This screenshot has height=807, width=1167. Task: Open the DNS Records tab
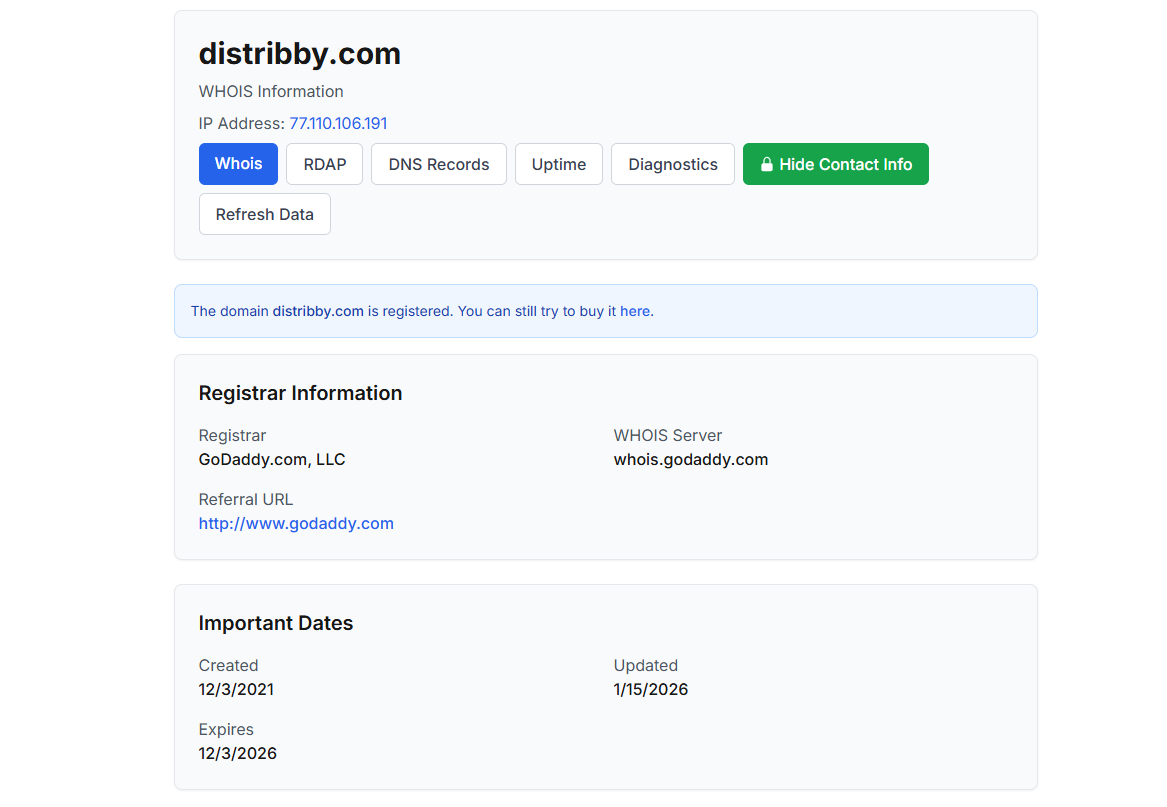pos(439,164)
